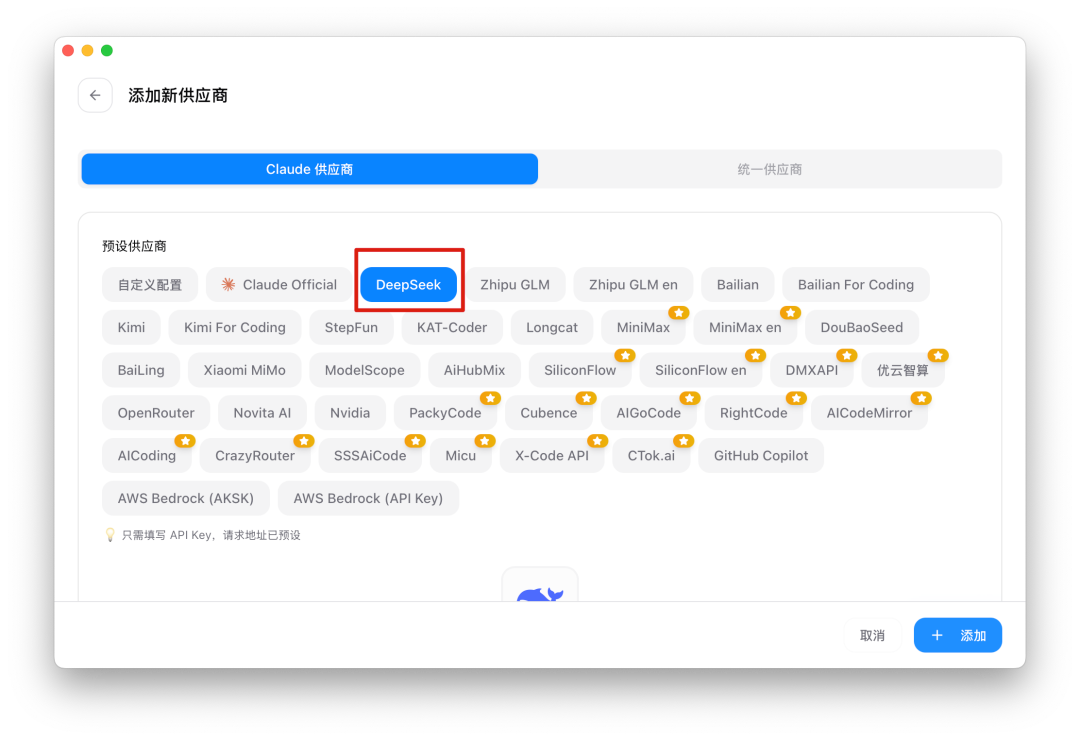The height and width of the screenshot is (740, 1080).
Task: Click the 取消 cancel button
Action: click(x=872, y=635)
